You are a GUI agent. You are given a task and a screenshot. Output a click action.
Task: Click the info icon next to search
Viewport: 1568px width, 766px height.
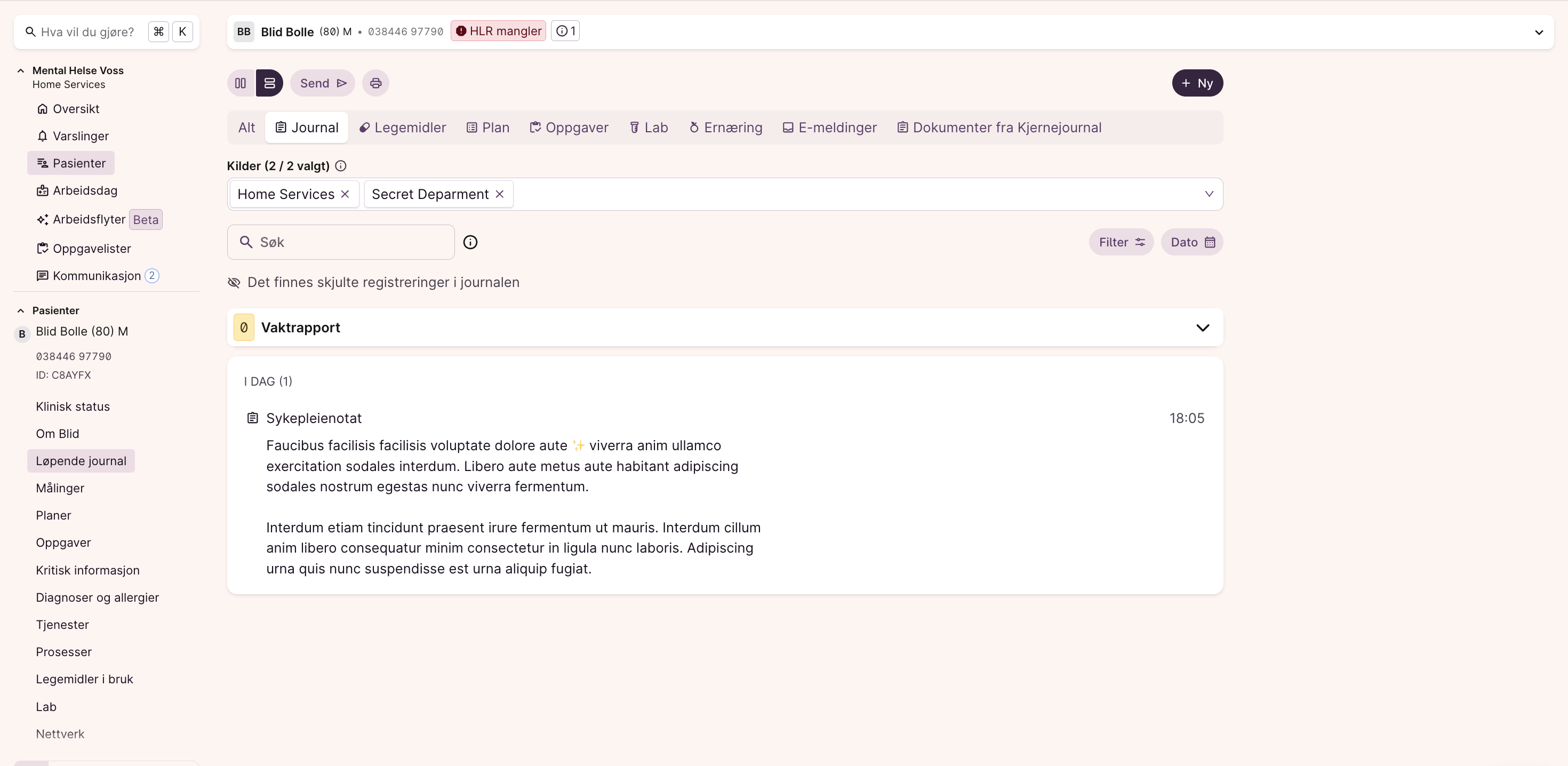470,242
